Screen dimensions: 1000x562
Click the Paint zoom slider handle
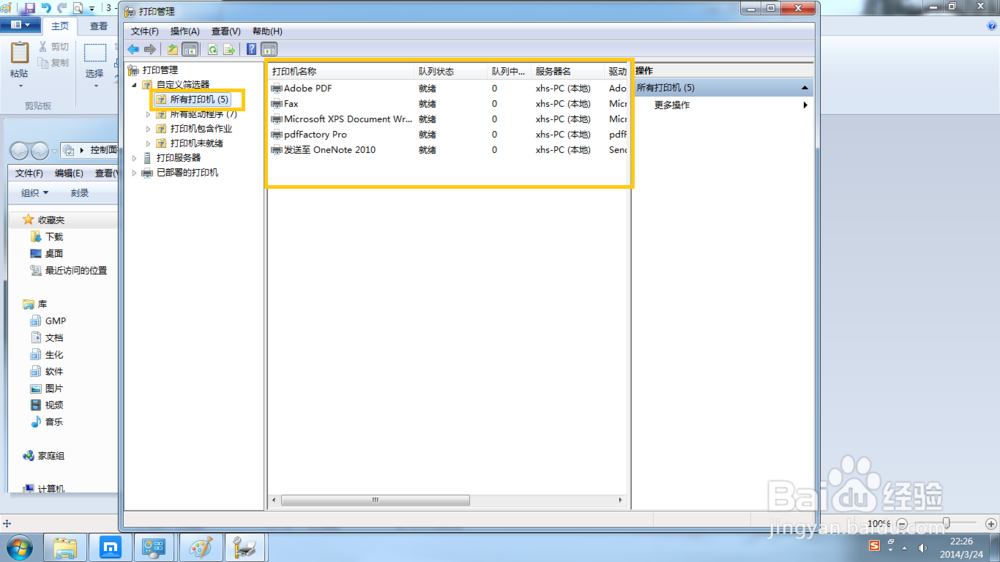(x=946, y=523)
